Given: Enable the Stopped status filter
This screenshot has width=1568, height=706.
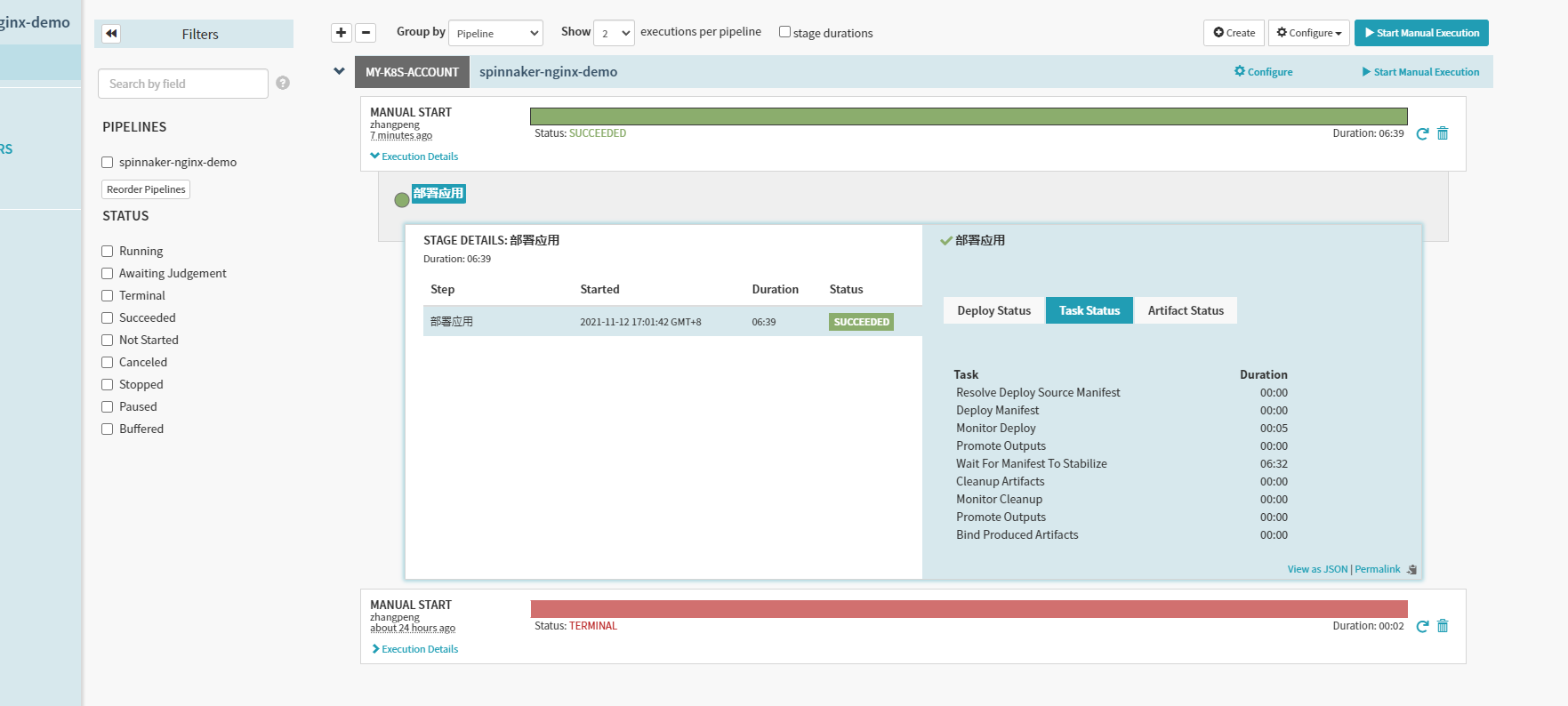Looking at the screenshot, I should point(108,385).
